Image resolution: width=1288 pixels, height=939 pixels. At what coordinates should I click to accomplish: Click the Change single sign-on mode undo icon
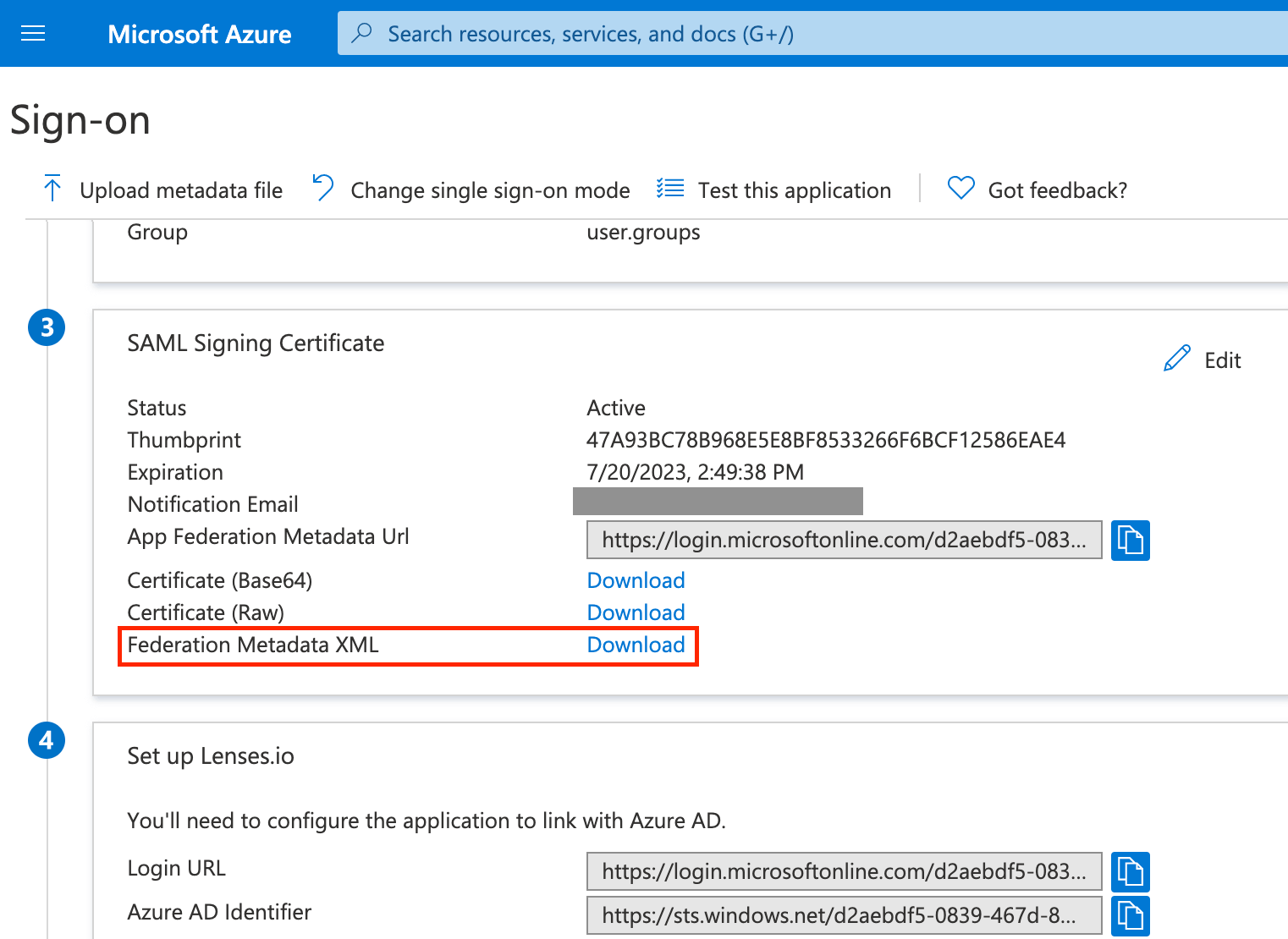point(323,188)
